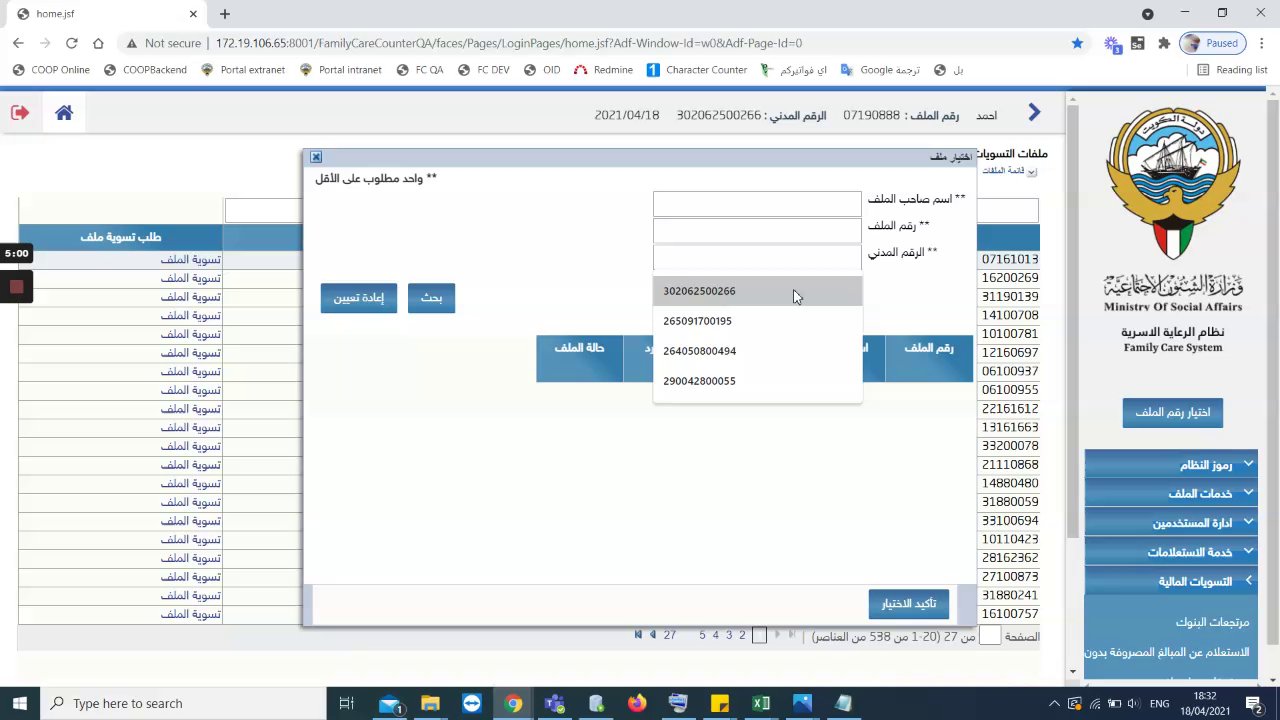Open File Explorer from taskbar
Screen dimensions: 1280x720
[430, 703]
